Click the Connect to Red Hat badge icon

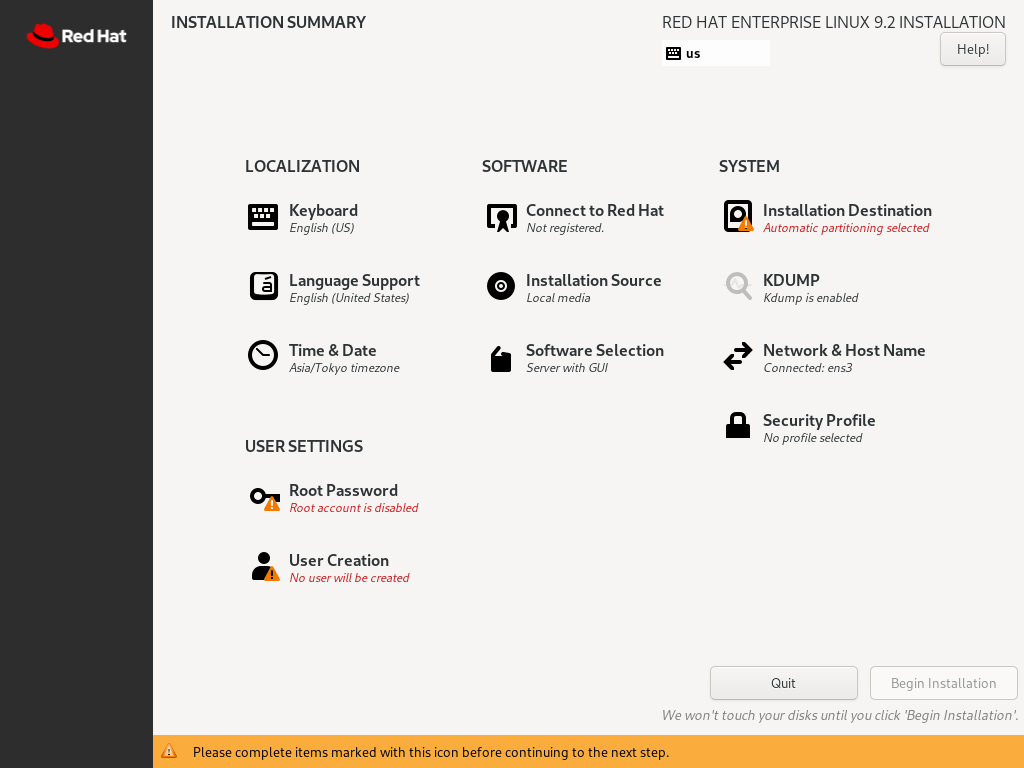pyautogui.click(x=500, y=216)
